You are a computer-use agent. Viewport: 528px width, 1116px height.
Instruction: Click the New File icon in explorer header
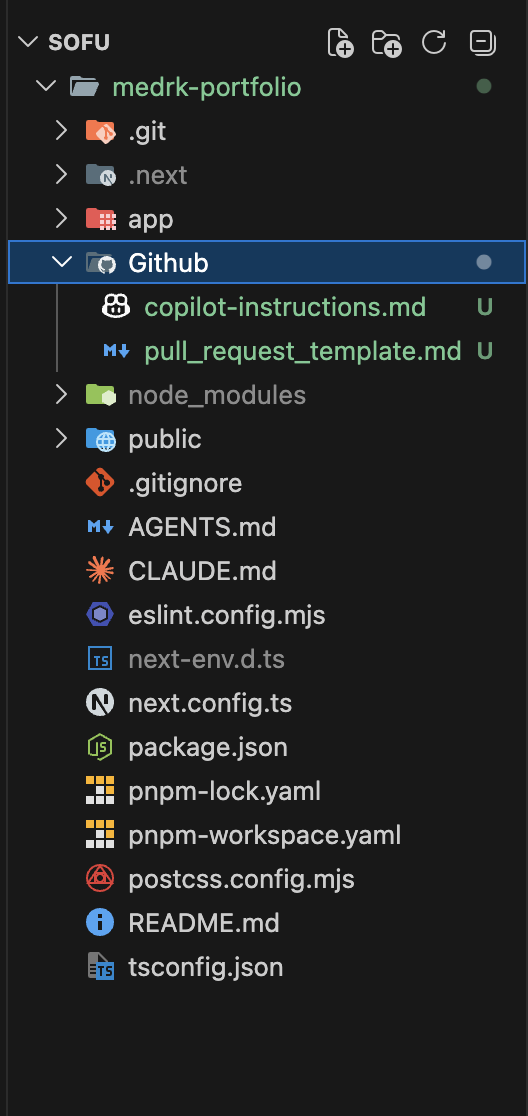pos(340,43)
